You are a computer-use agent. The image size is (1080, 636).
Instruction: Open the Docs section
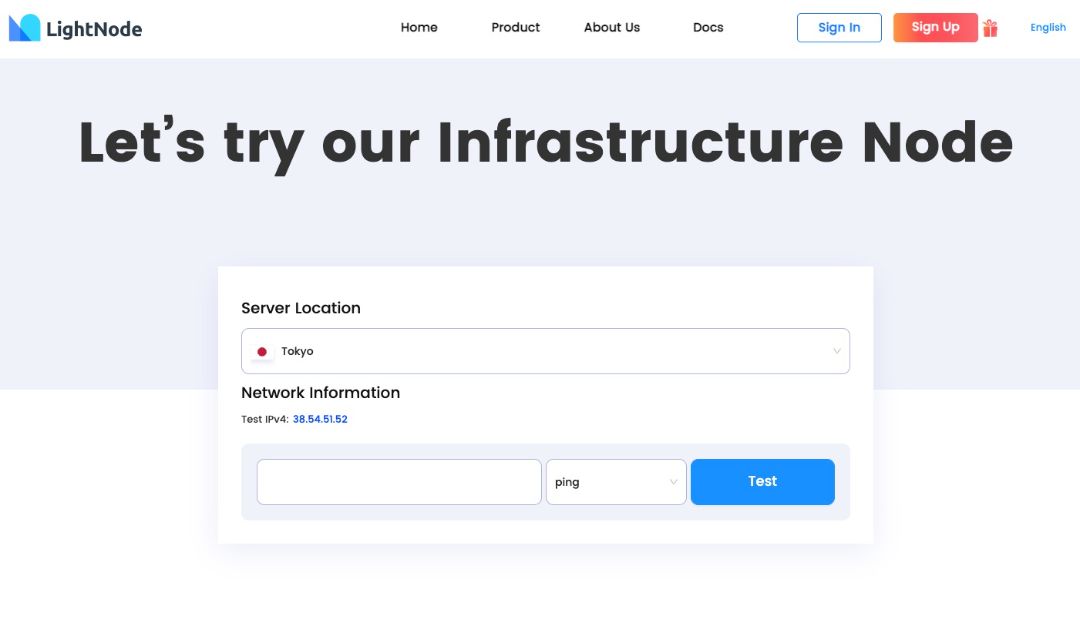pos(707,27)
